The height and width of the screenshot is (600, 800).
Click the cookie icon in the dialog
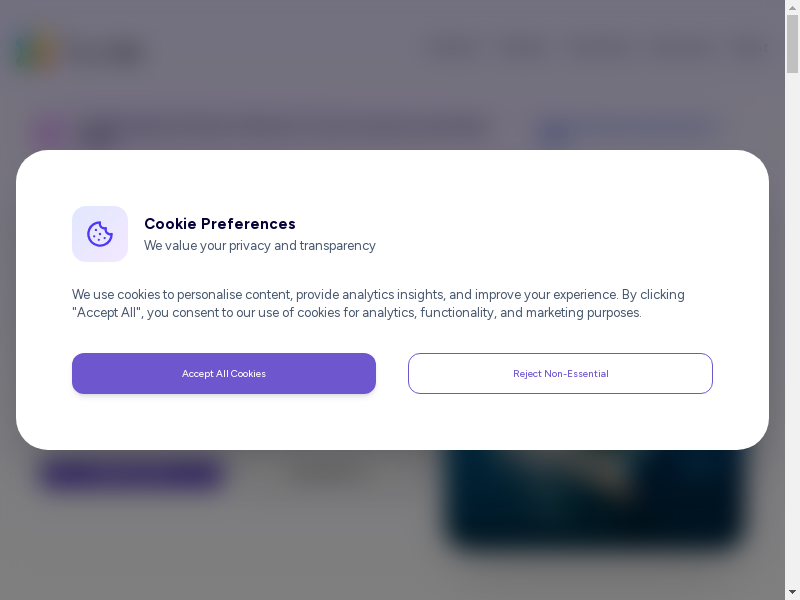(x=100, y=234)
